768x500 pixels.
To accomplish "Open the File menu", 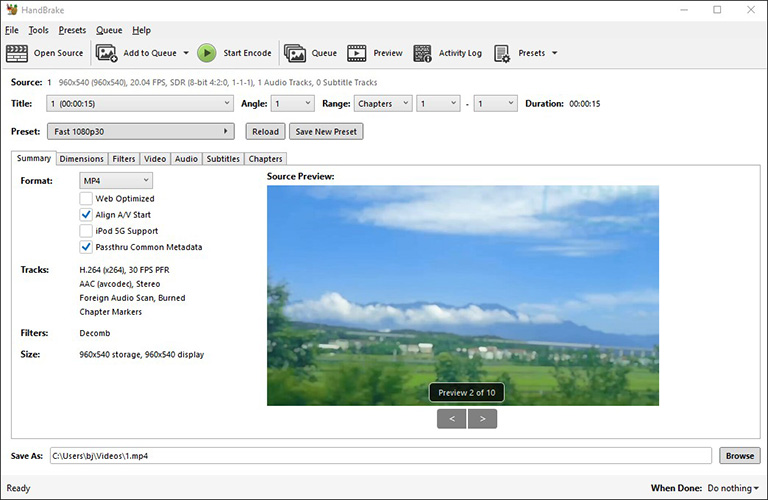I will [x=12, y=30].
